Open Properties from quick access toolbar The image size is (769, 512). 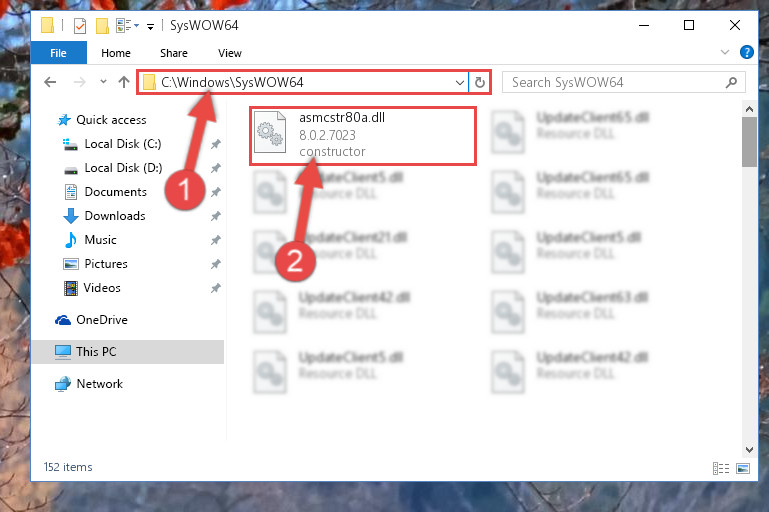coord(80,26)
